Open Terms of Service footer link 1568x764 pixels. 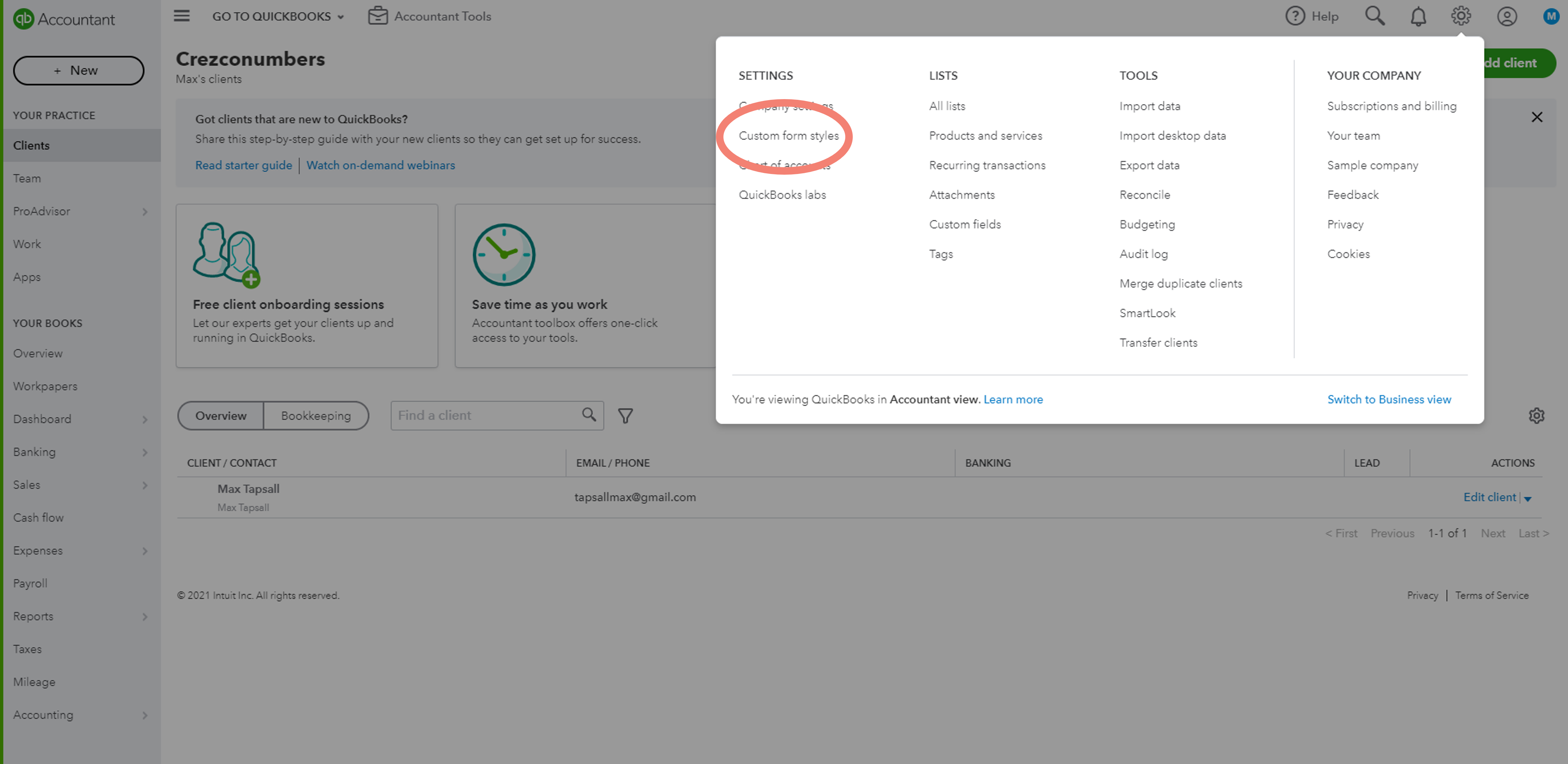pos(1491,595)
